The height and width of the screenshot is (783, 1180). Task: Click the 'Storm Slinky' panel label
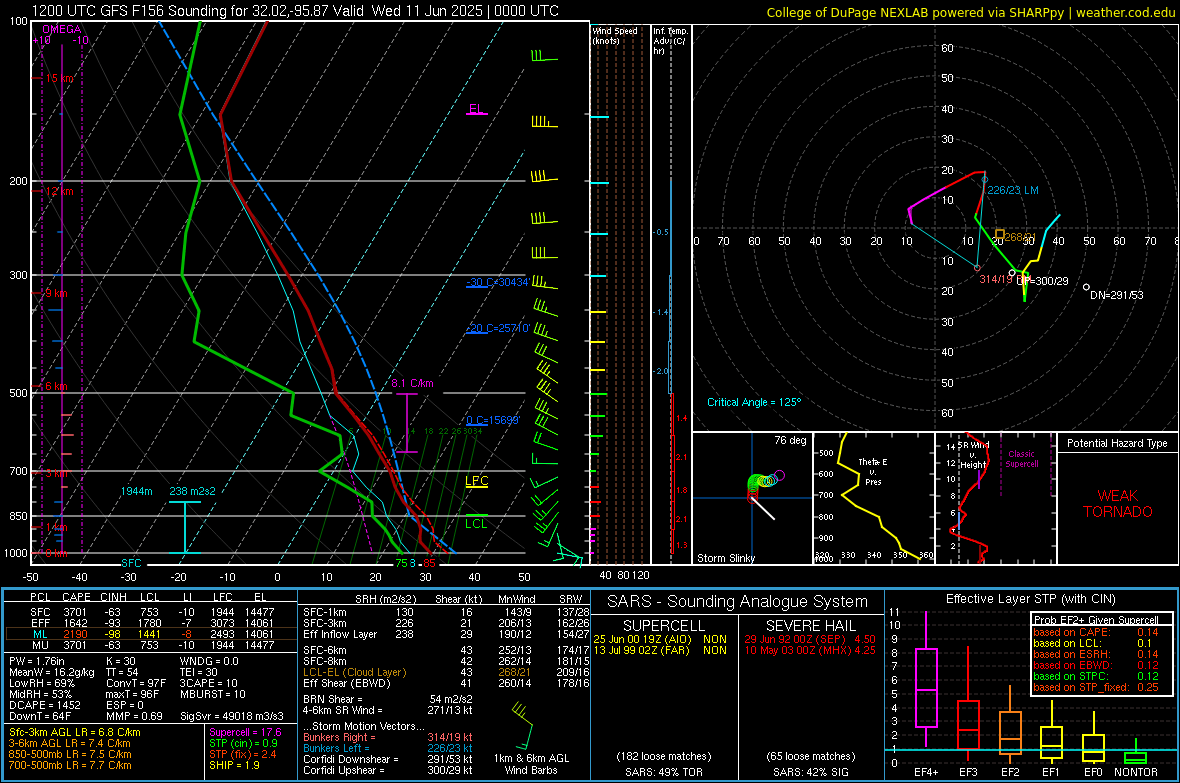click(x=725, y=558)
